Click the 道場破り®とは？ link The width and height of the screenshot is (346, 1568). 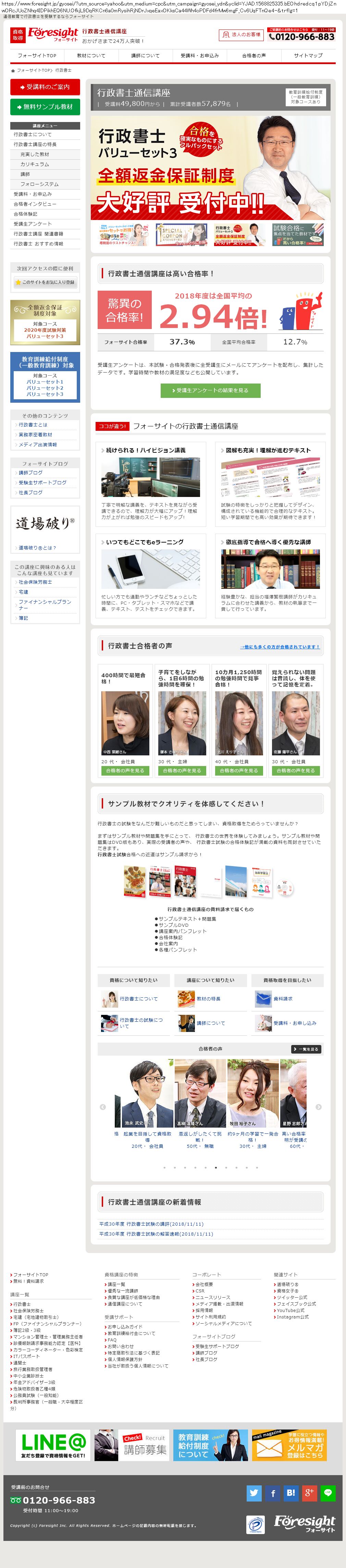pos(37,548)
